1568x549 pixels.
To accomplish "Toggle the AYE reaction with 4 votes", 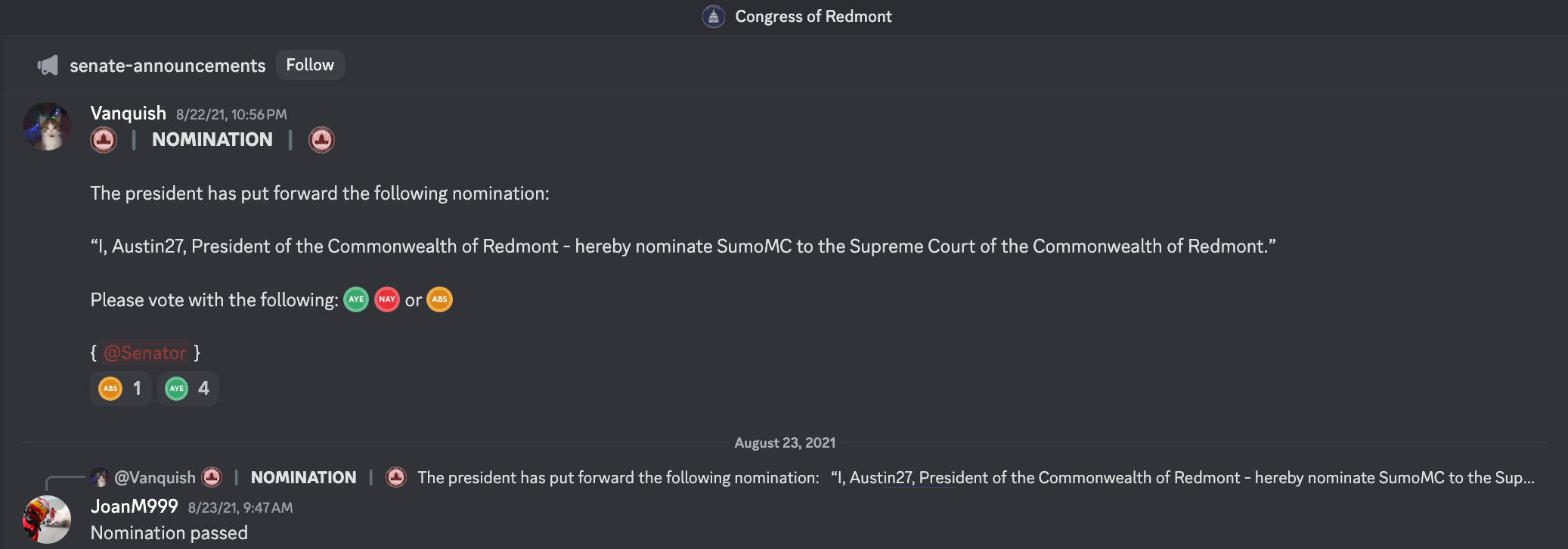I will pos(188,389).
